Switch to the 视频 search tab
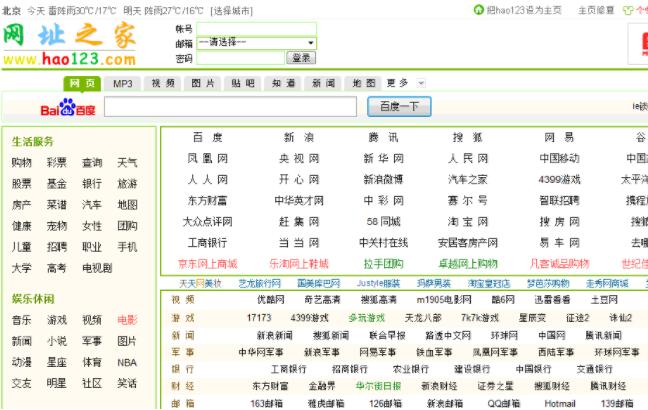 coord(163,84)
